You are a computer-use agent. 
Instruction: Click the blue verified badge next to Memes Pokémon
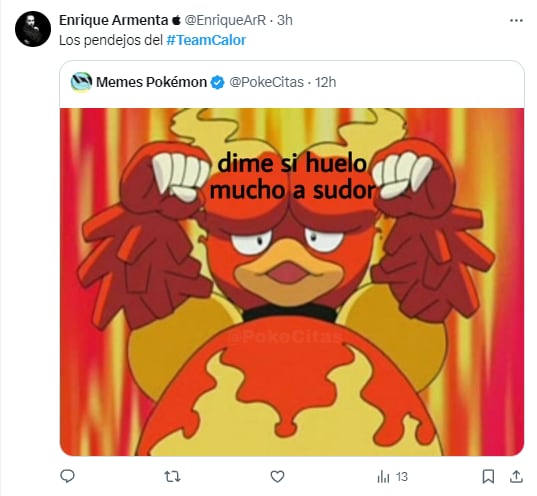point(217,83)
